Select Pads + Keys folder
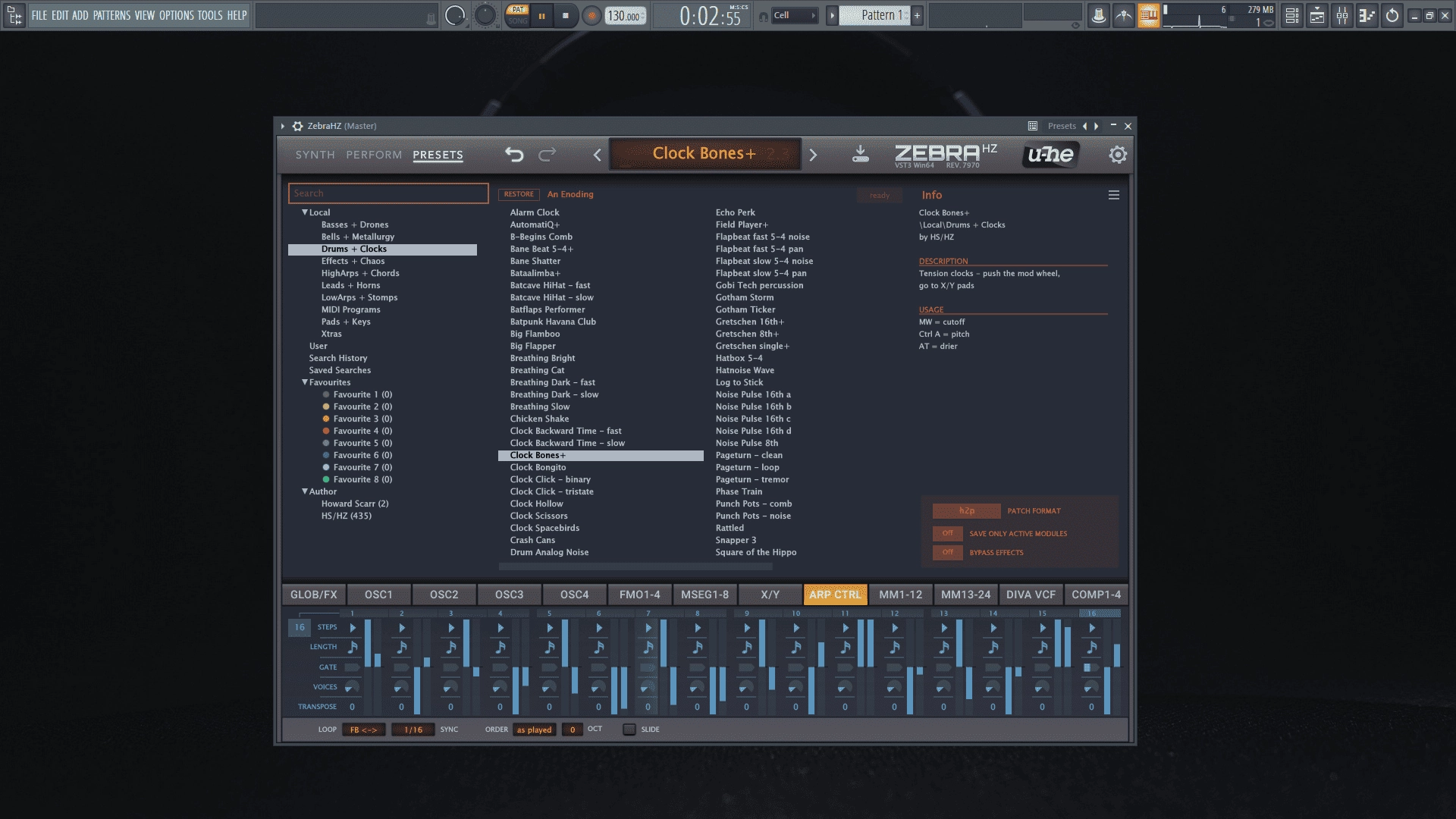This screenshot has width=1456, height=819. click(346, 322)
